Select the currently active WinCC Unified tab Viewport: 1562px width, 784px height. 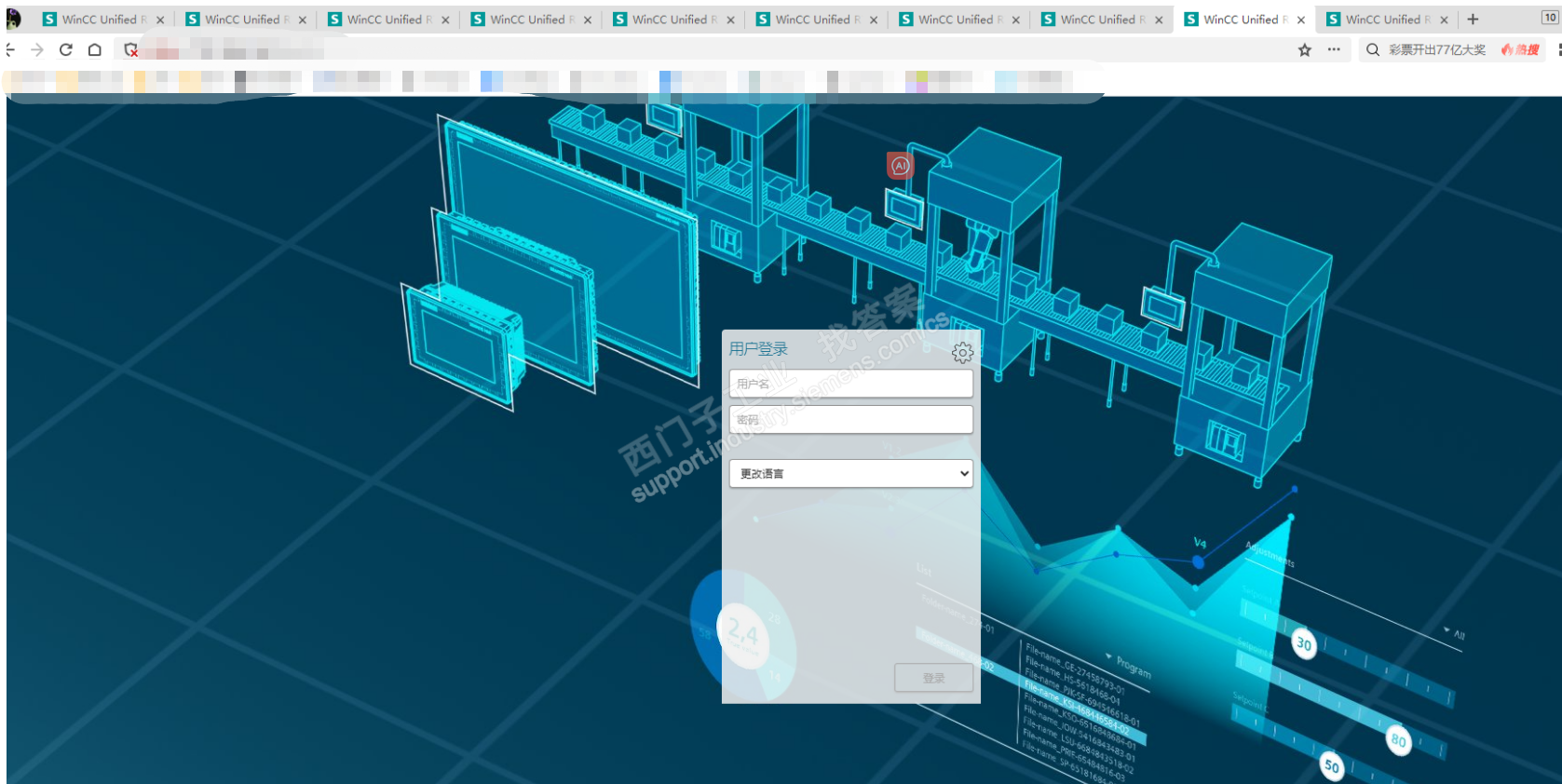[1244, 19]
